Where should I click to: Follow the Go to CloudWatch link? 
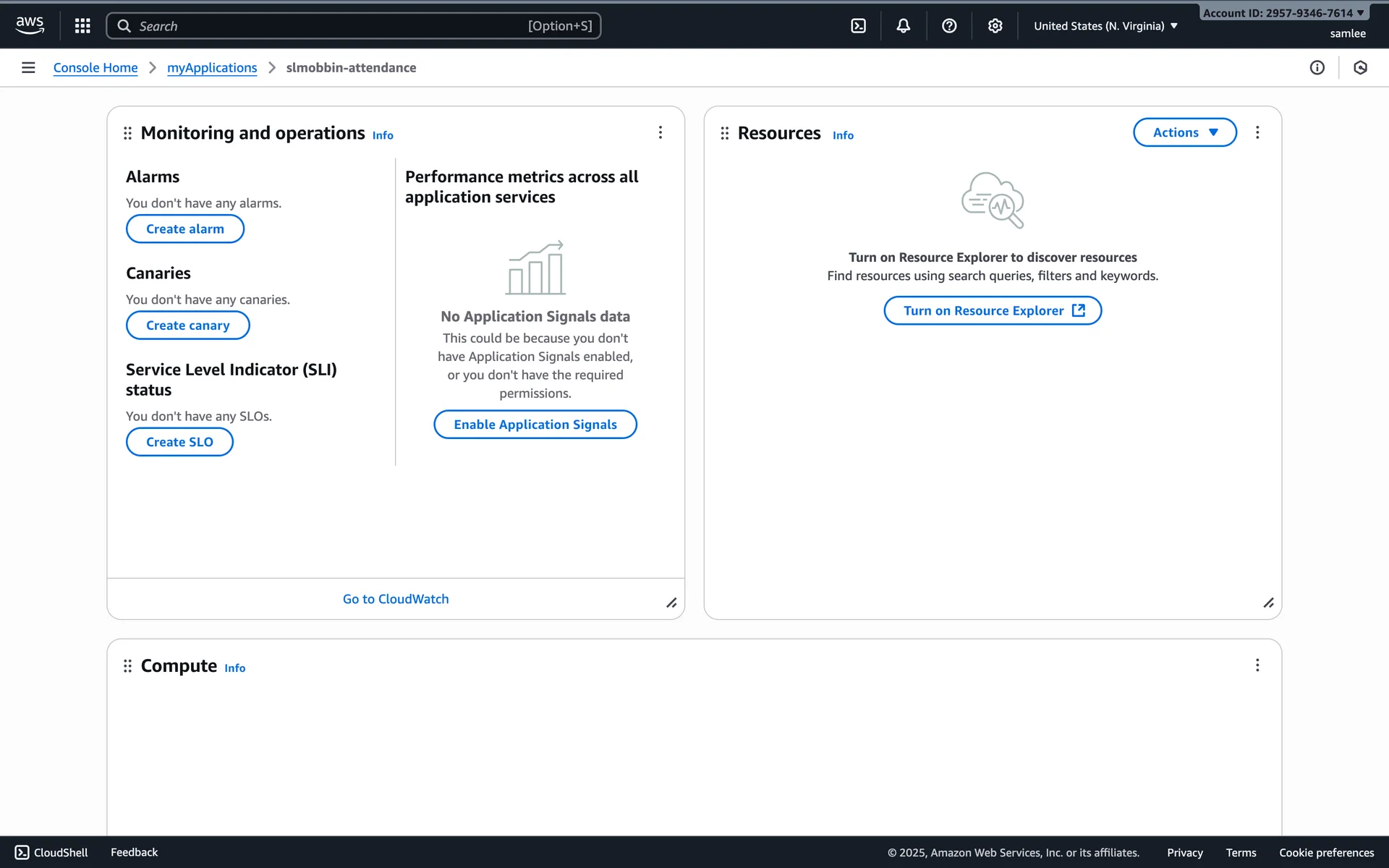tap(396, 599)
